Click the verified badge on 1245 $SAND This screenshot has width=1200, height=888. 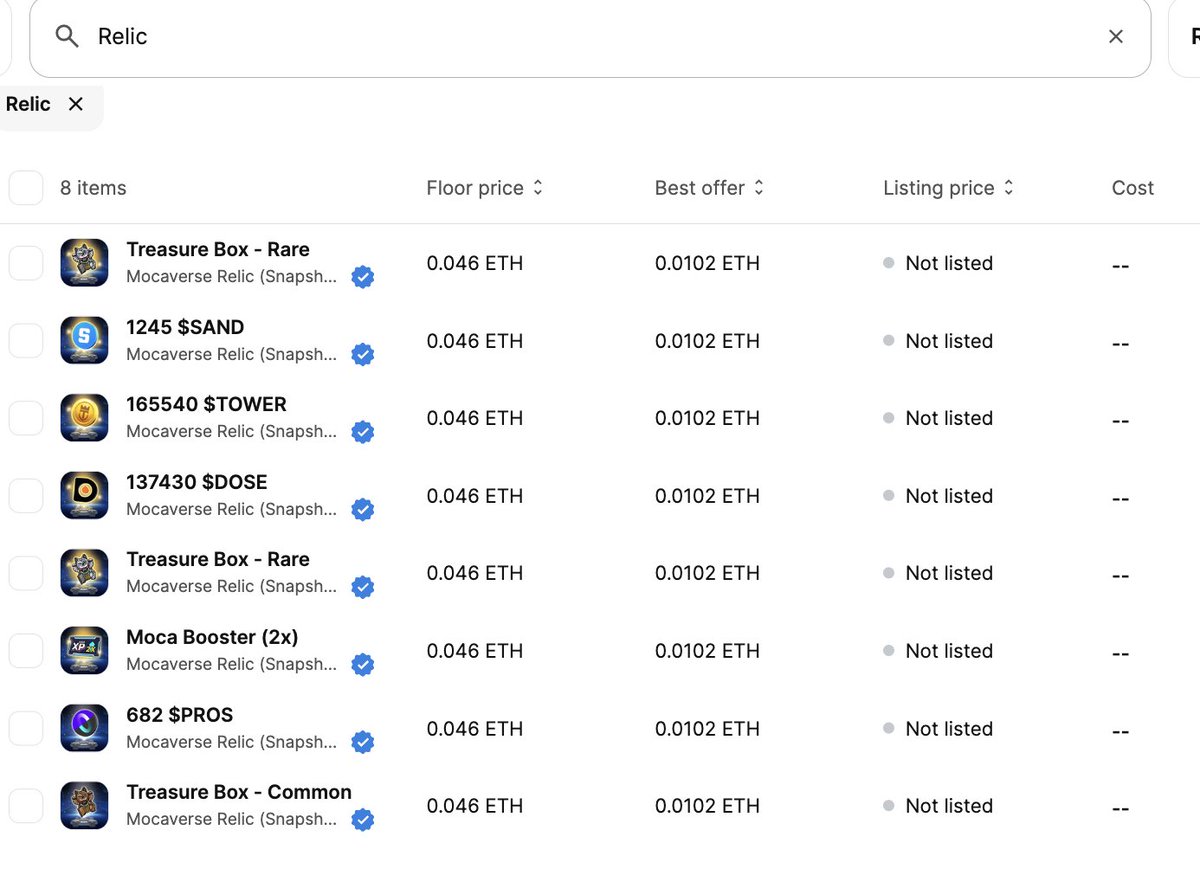click(363, 354)
